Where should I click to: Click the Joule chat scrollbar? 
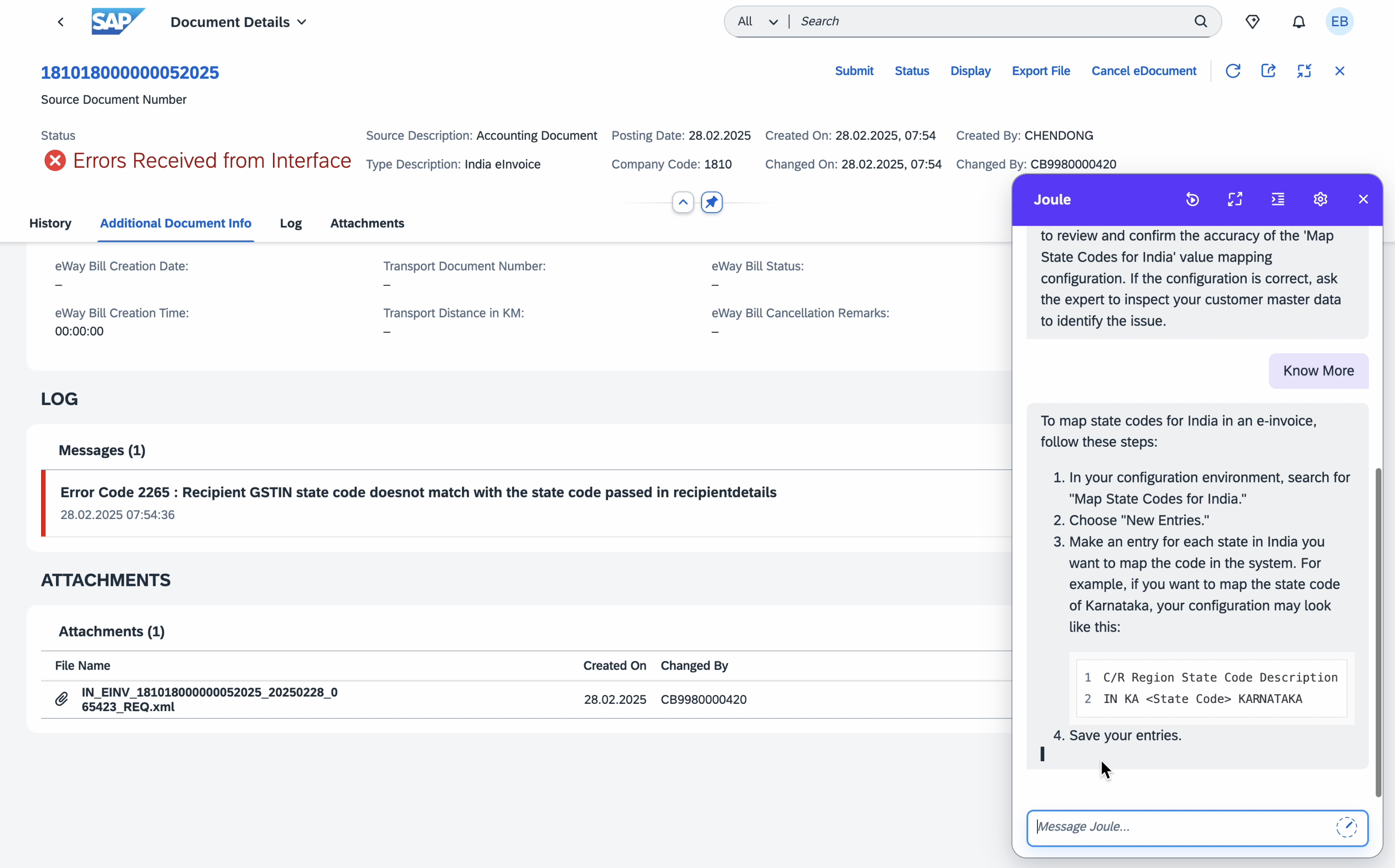point(1378,632)
